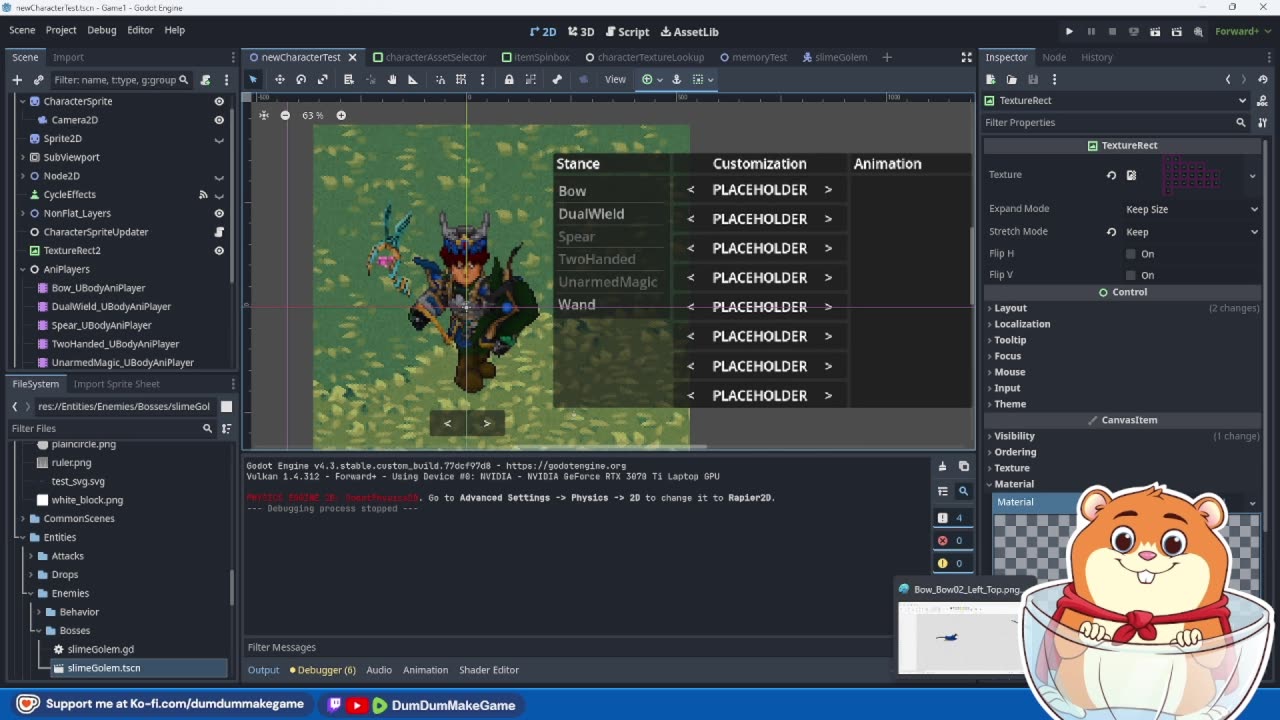This screenshot has height=720, width=1280.
Task: Toggle error messages filter in Output
Action: pyautogui.click(x=951, y=541)
